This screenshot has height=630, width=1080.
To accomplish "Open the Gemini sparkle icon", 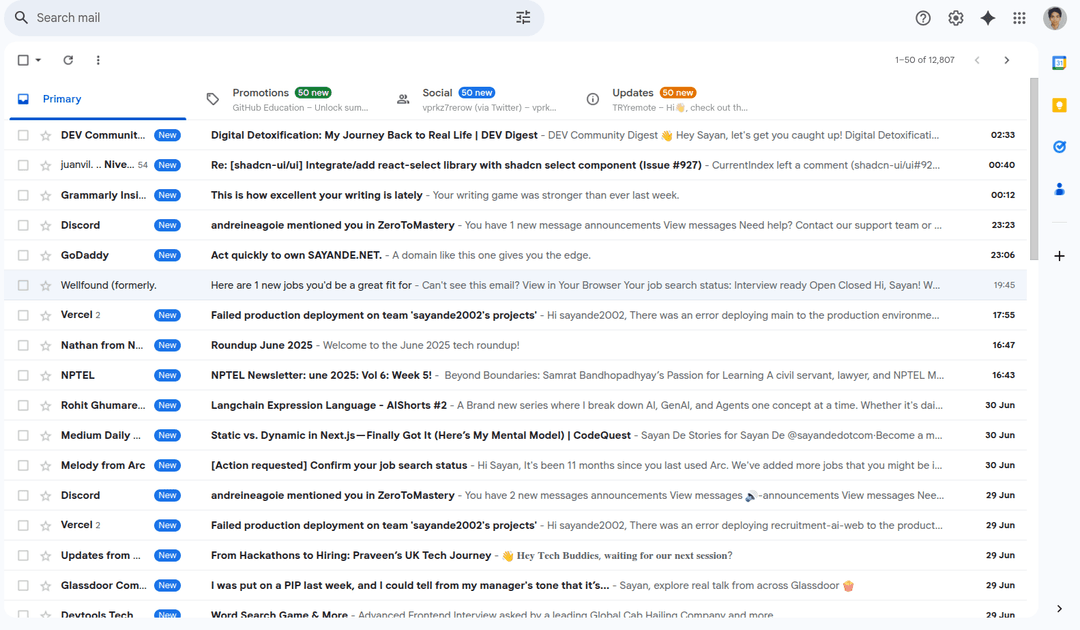I will [x=988, y=17].
